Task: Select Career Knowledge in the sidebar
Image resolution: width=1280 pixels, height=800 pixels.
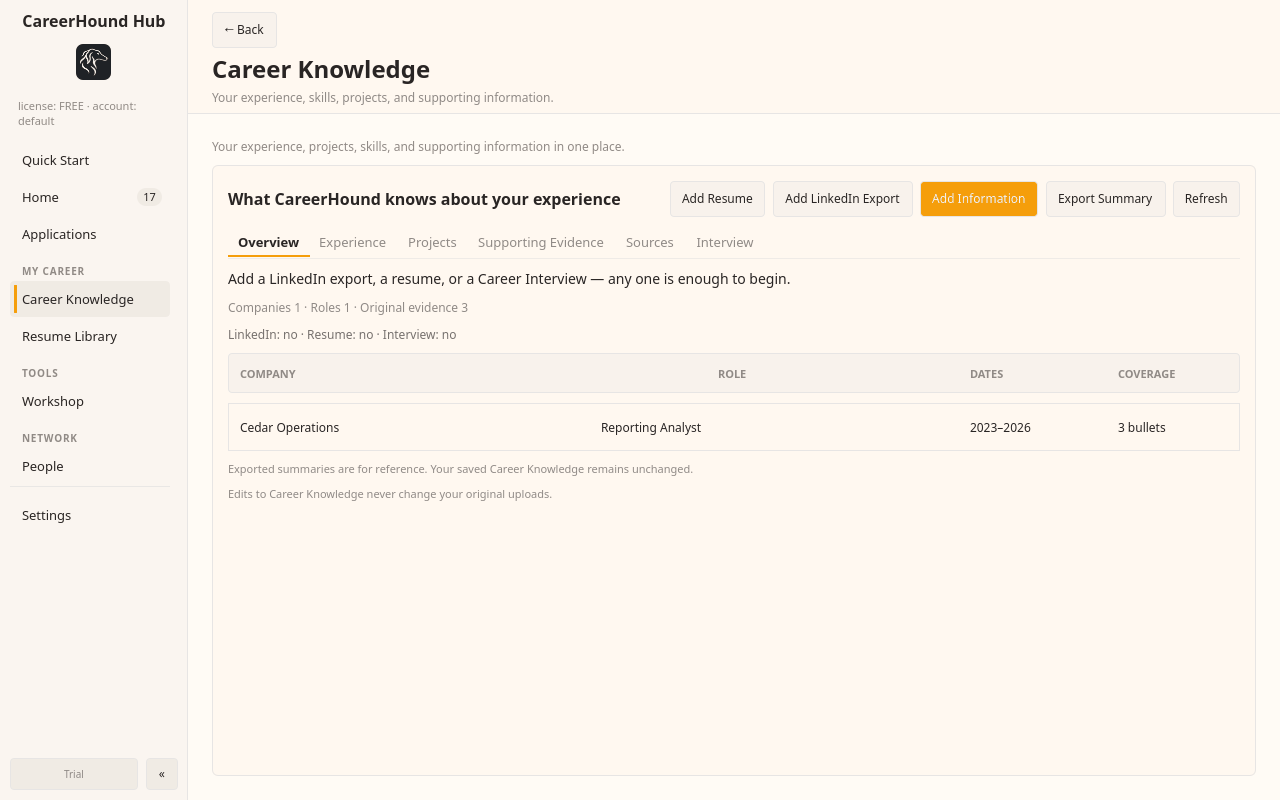Action: tap(90, 299)
